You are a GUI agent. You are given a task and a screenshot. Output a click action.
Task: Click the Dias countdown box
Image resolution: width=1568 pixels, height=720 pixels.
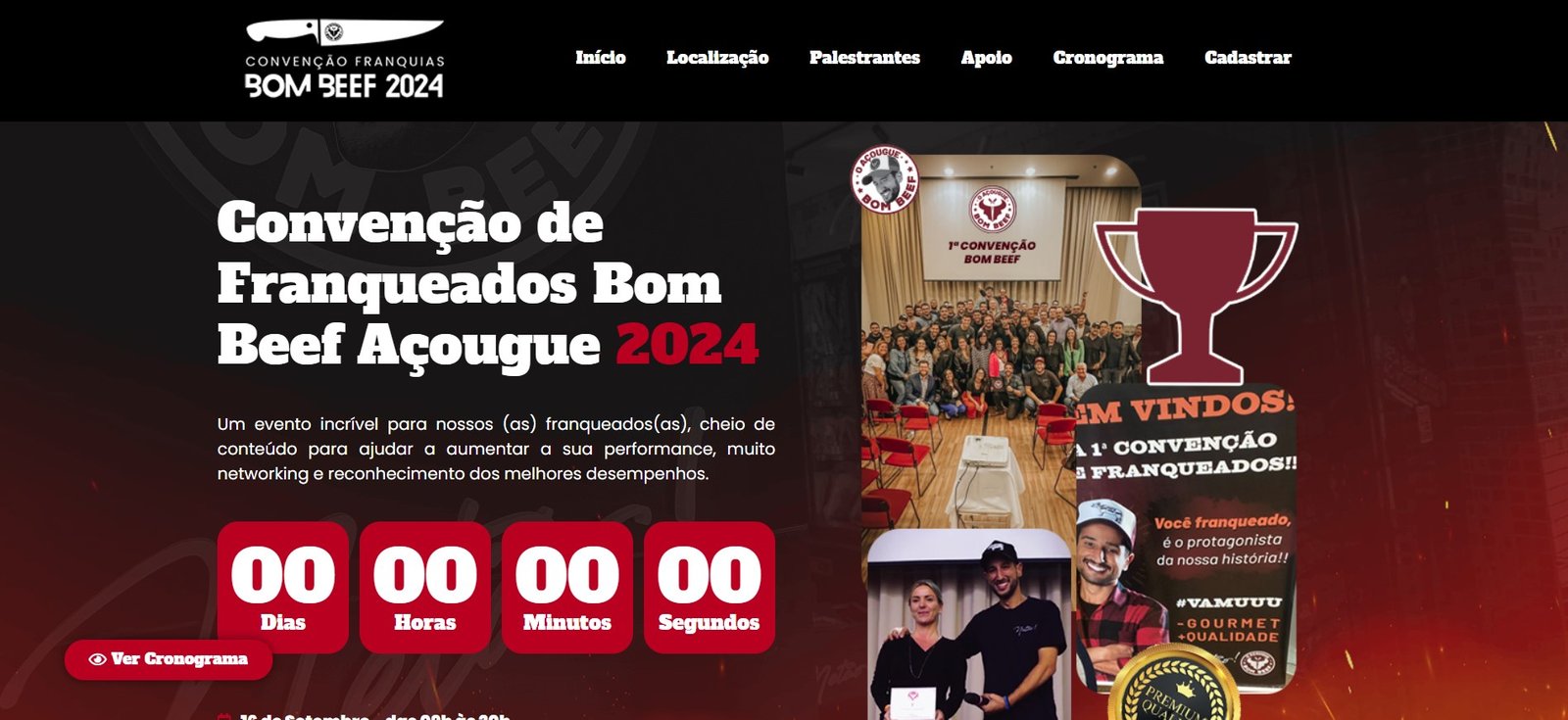point(283,587)
